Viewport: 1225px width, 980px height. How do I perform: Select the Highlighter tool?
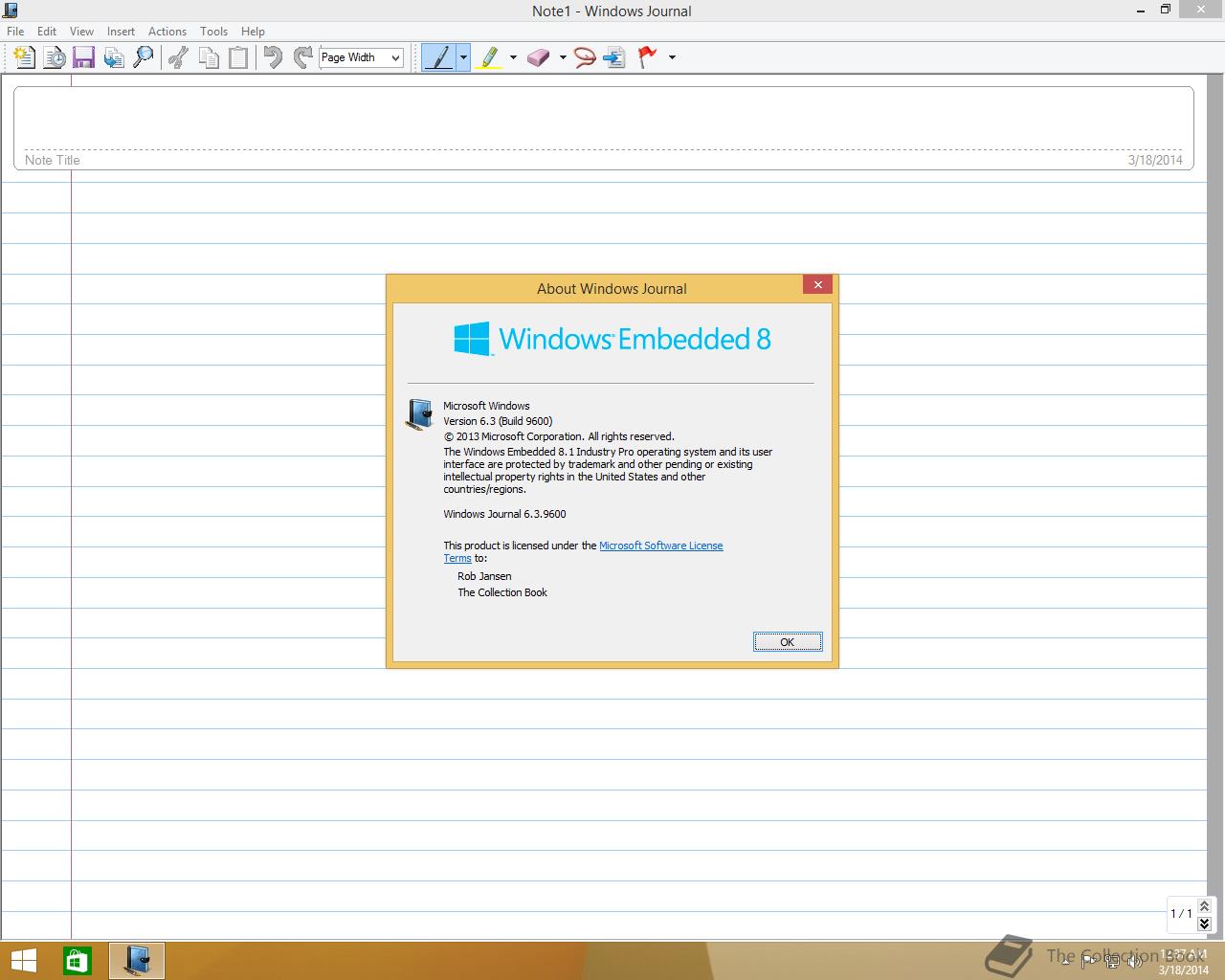pos(489,57)
